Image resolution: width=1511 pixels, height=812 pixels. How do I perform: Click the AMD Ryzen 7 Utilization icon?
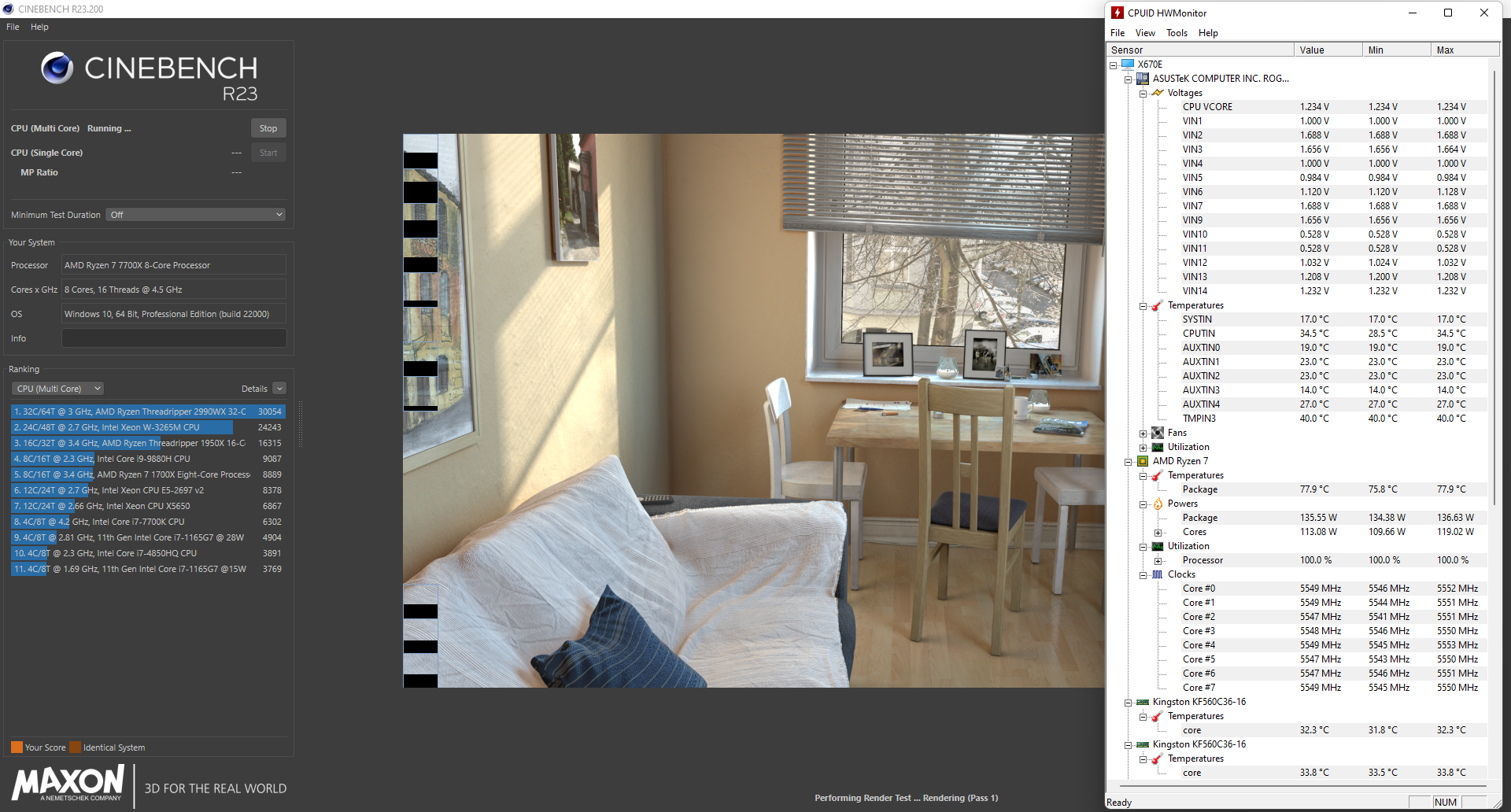point(1158,546)
